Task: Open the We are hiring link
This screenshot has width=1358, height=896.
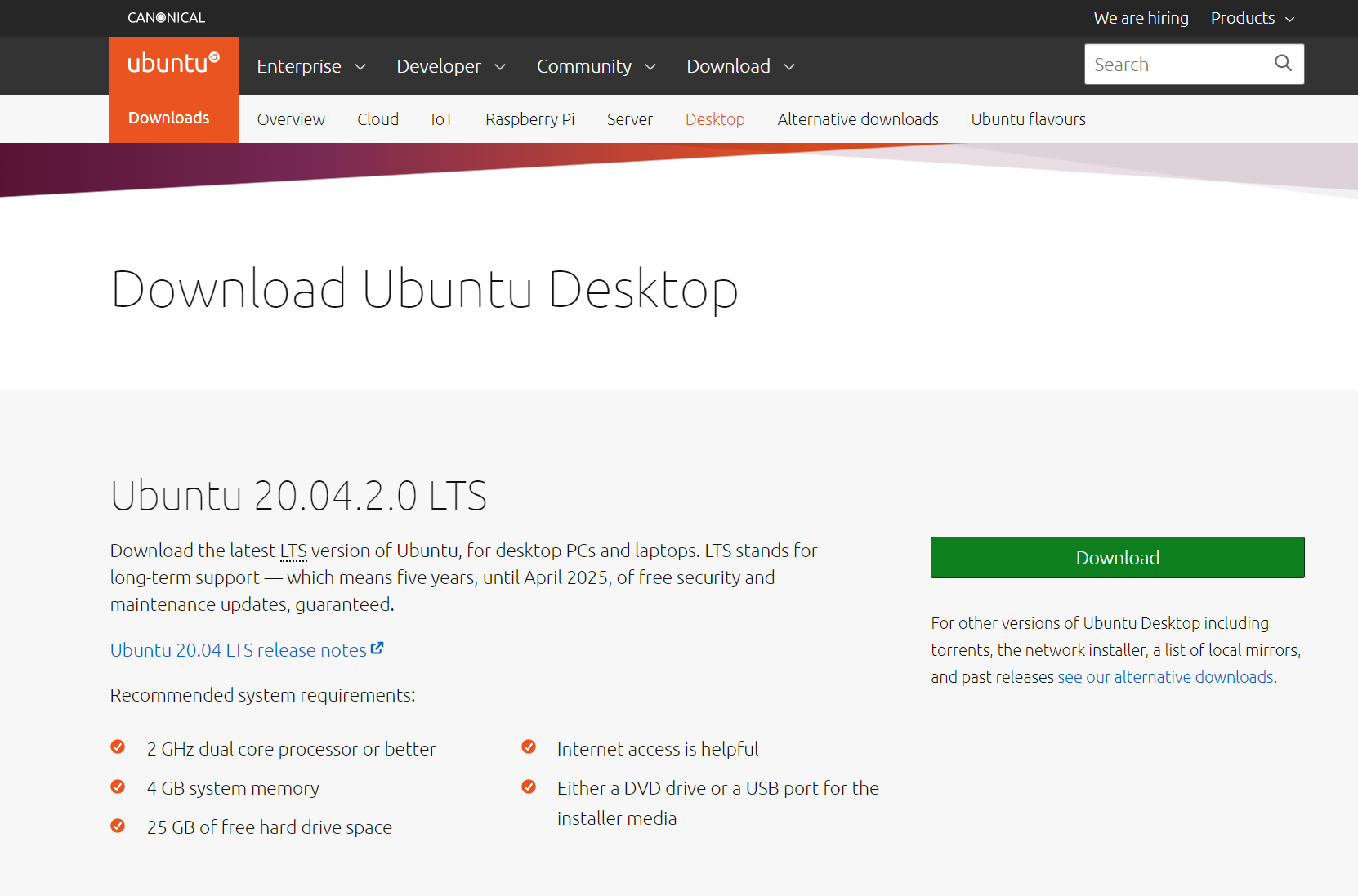Action: (1141, 18)
